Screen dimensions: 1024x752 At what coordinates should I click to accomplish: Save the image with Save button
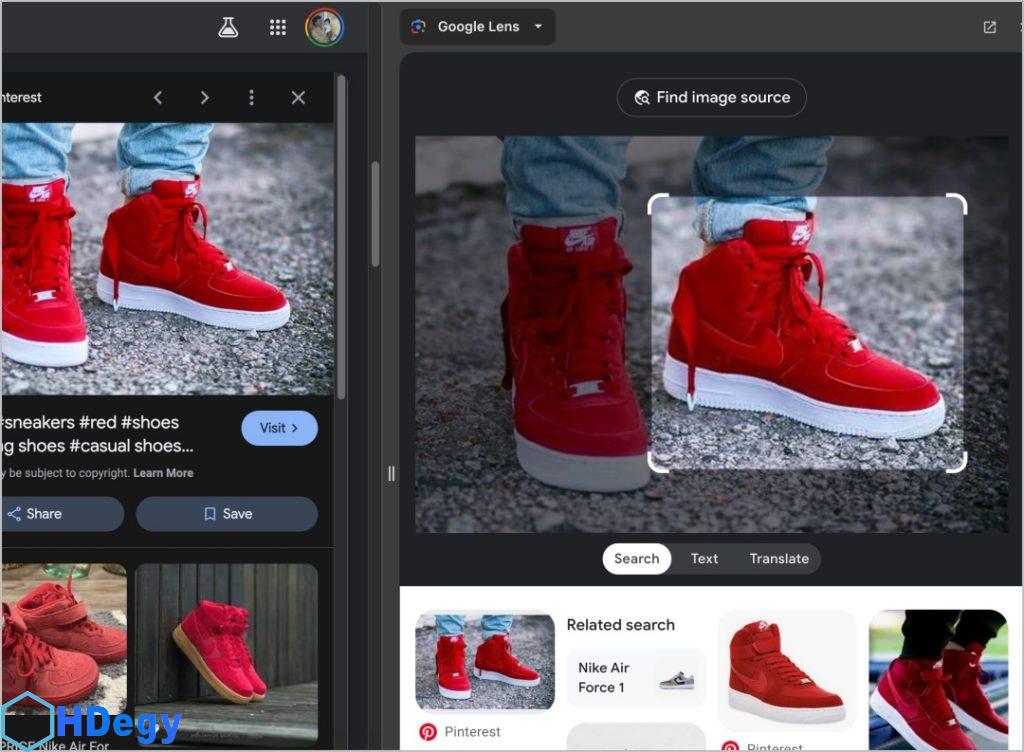(227, 514)
